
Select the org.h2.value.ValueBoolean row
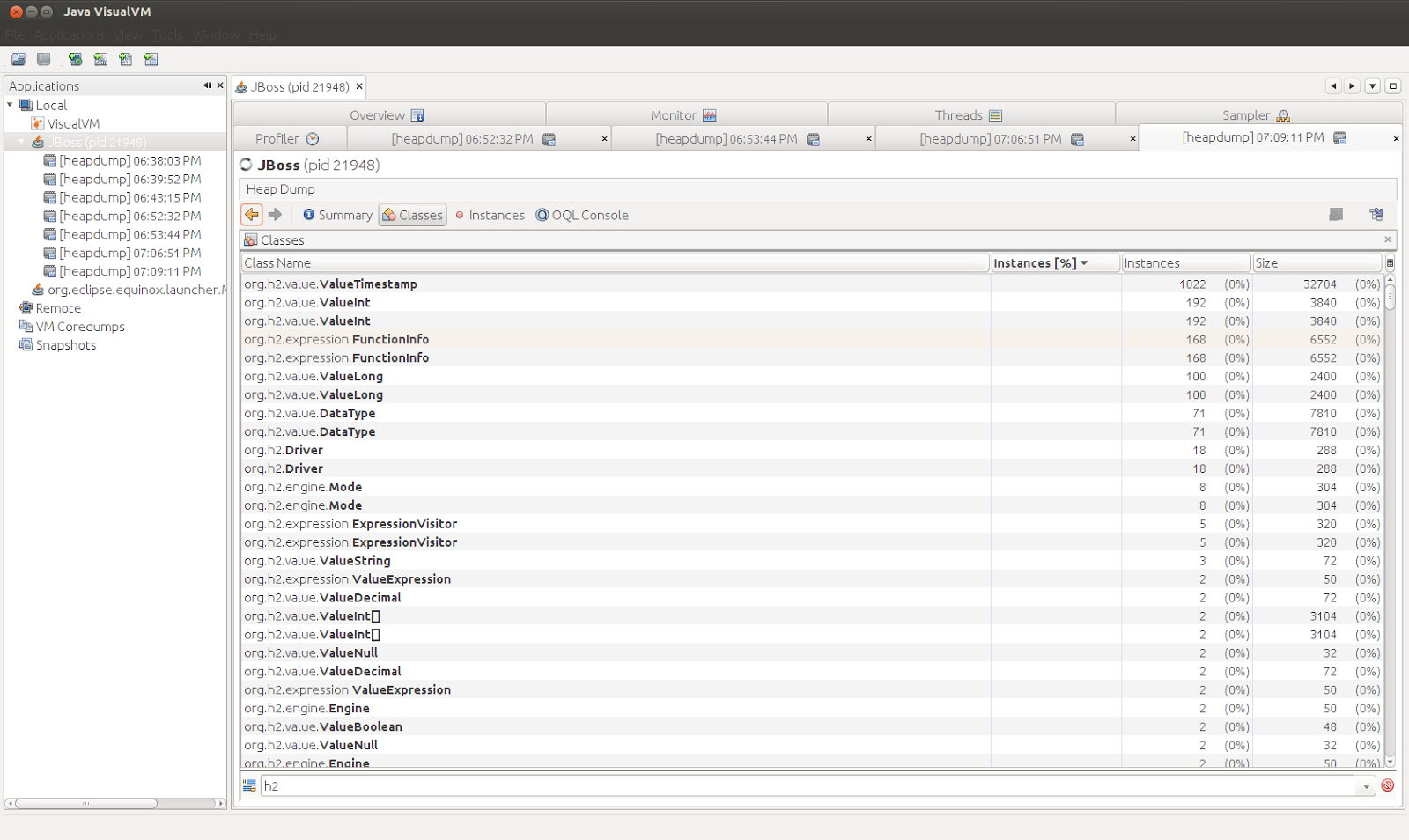pos(812,726)
